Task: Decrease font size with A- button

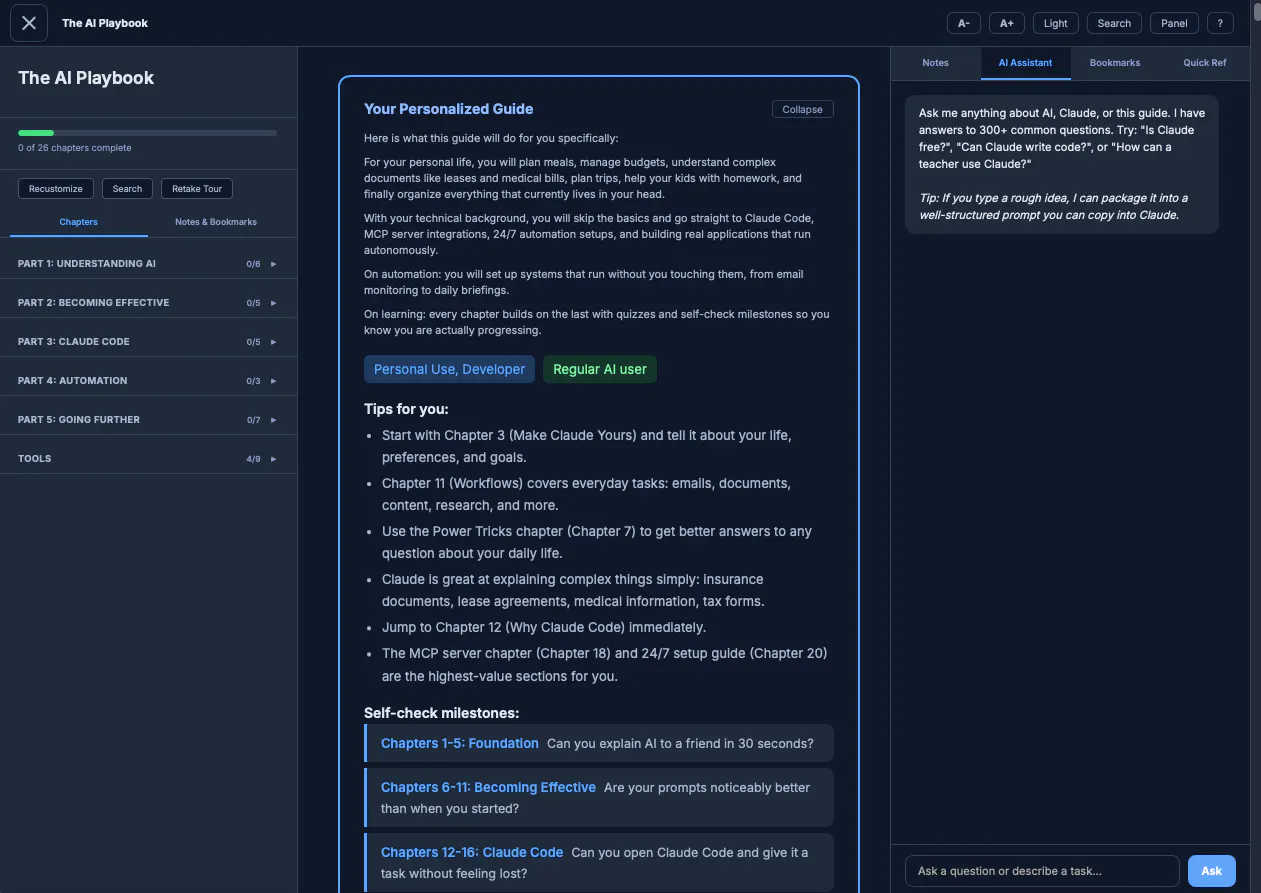Action: click(x=964, y=23)
